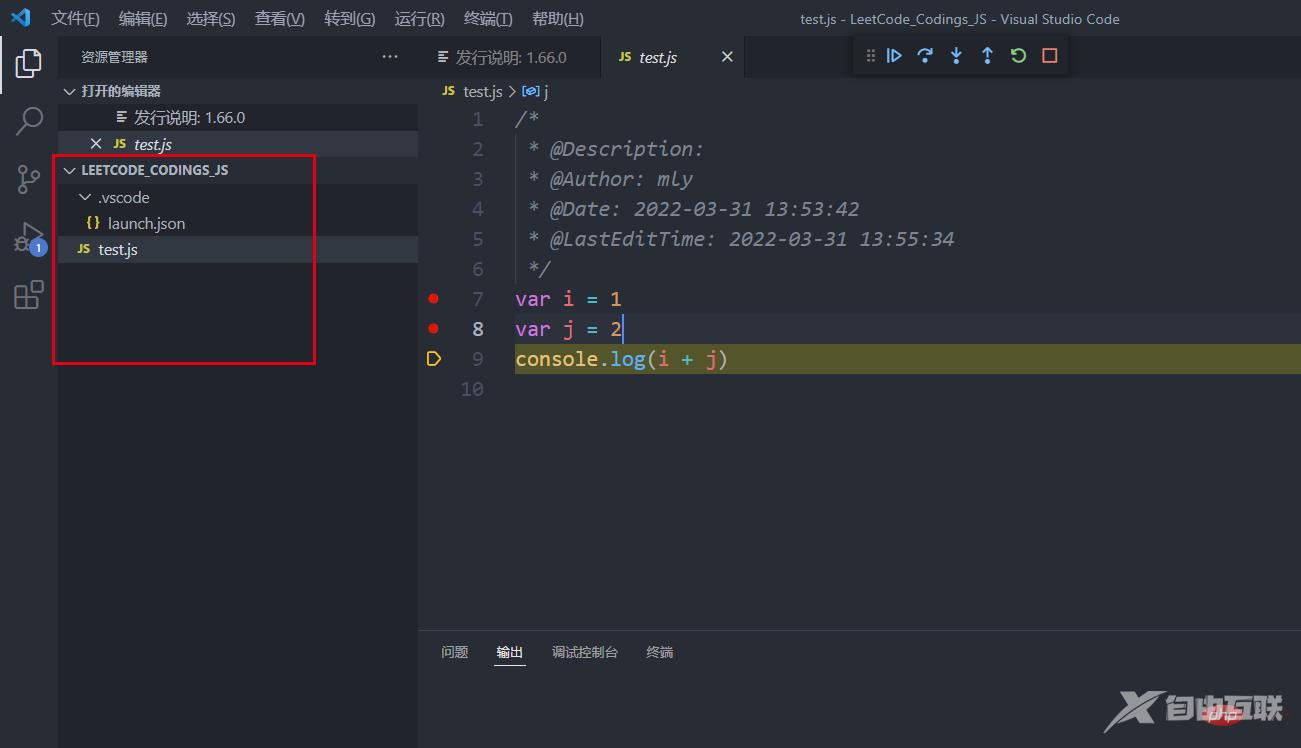Switch to 调试控制台 panel tab
The image size is (1301, 748).
(x=585, y=652)
